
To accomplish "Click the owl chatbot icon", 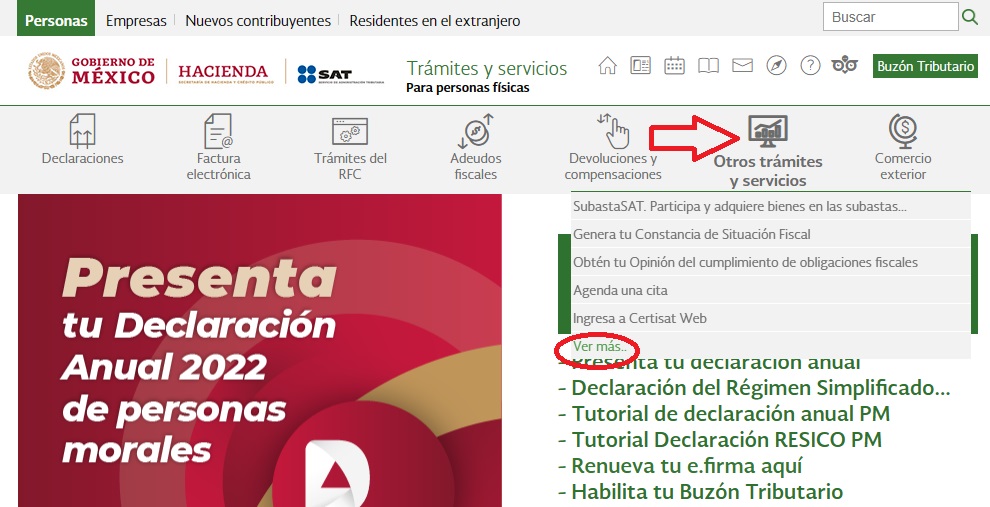I will 846,66.
